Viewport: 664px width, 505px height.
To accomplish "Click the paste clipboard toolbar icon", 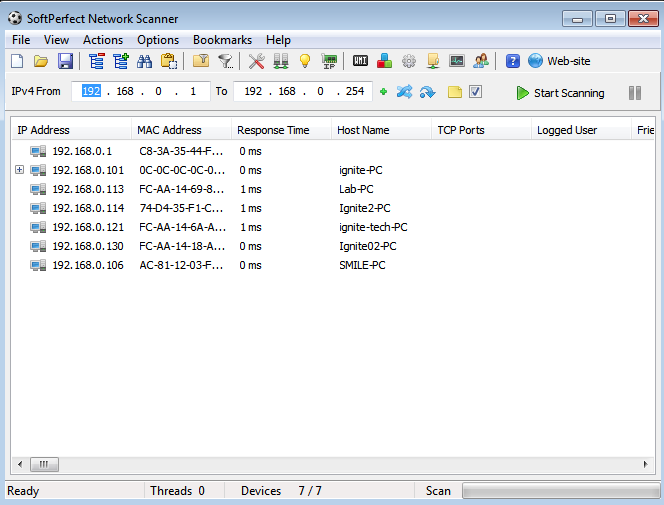I will (x=169, y=61).
